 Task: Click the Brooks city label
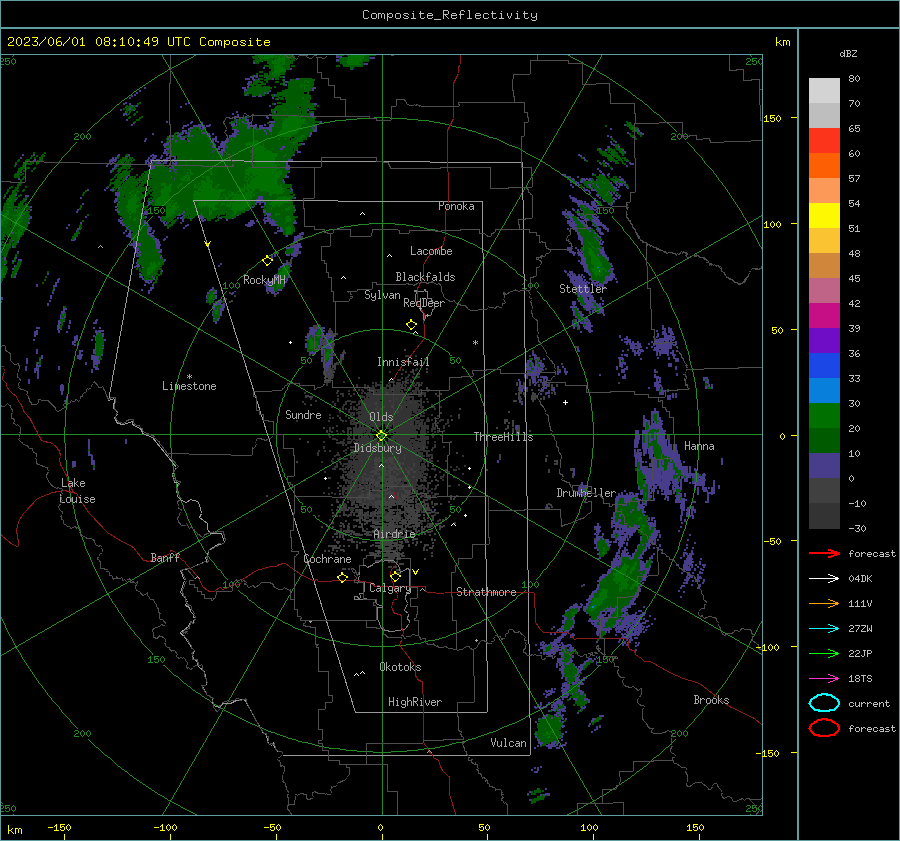point(711,700)
